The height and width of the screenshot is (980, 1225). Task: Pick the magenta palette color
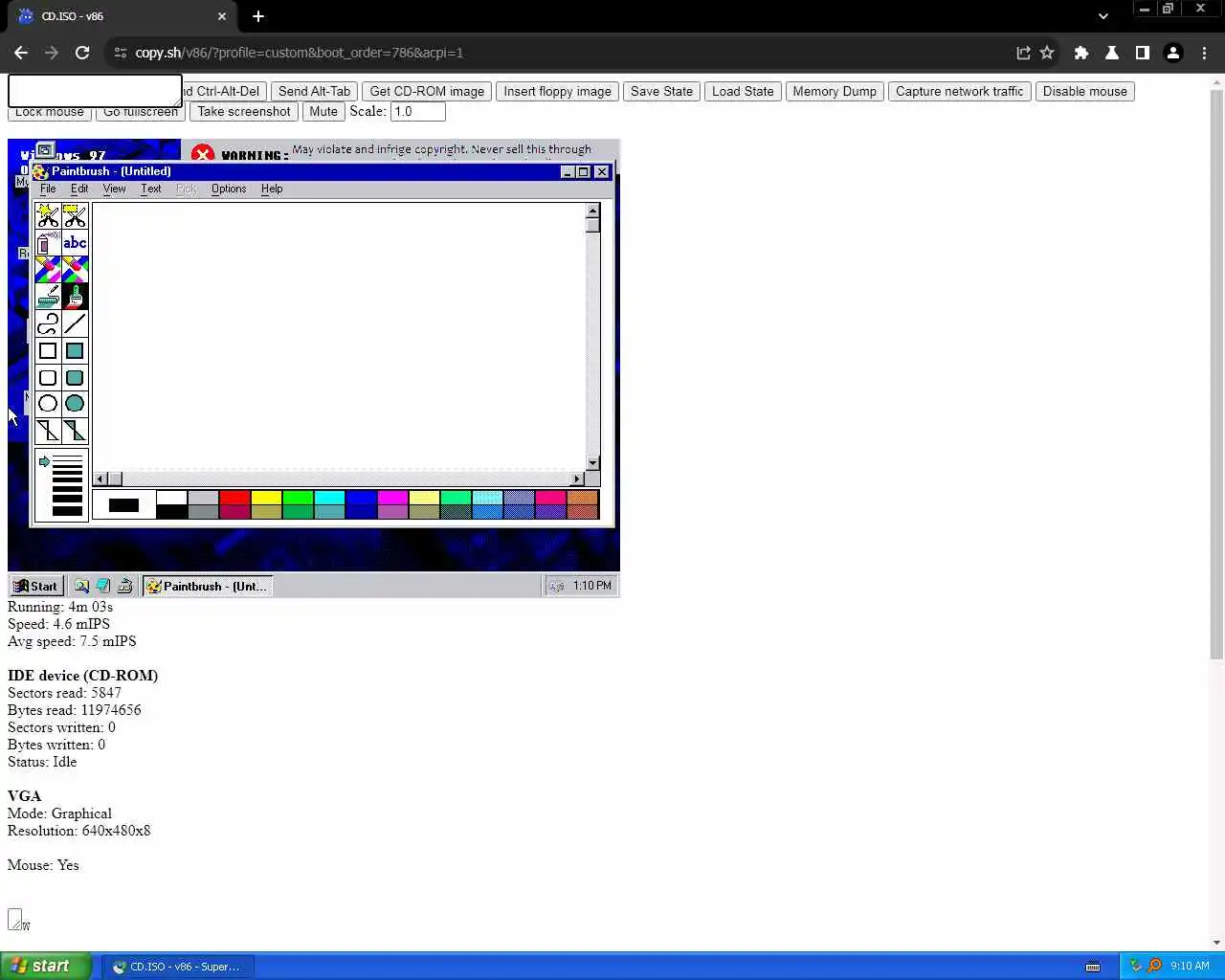392,498
